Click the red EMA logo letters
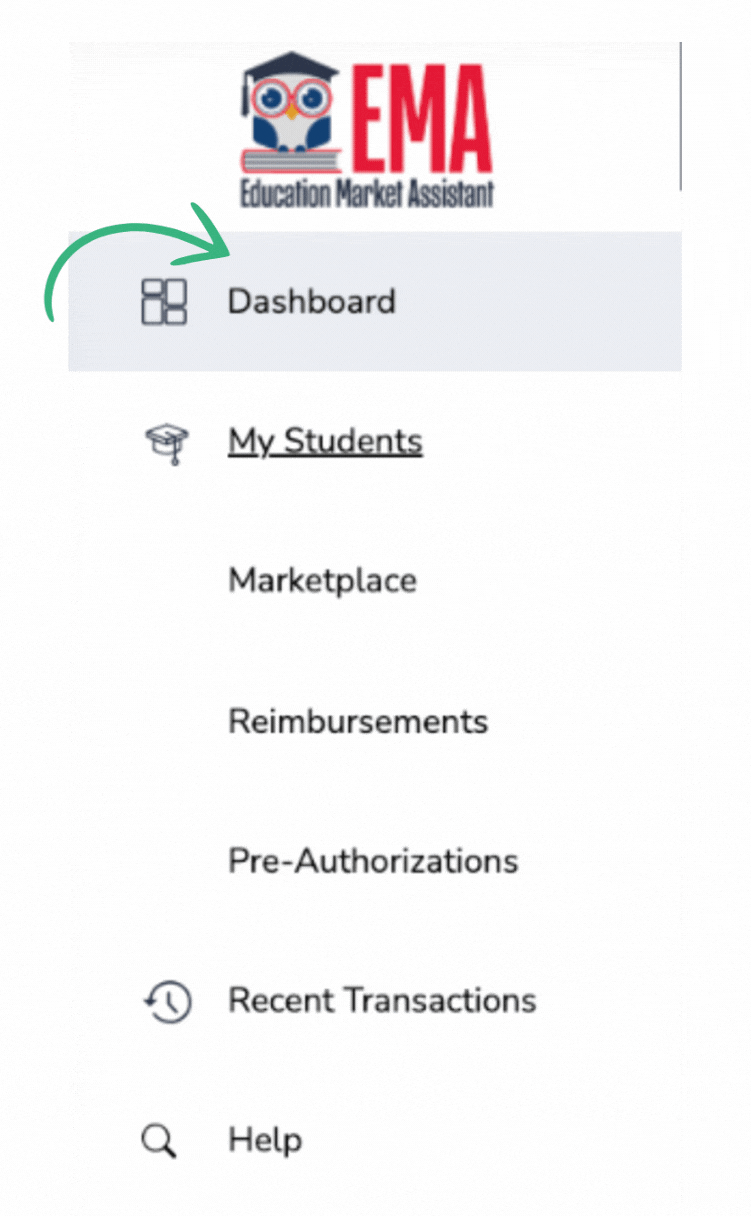This screenshot has height=1216, width=751. pos(419,115)
